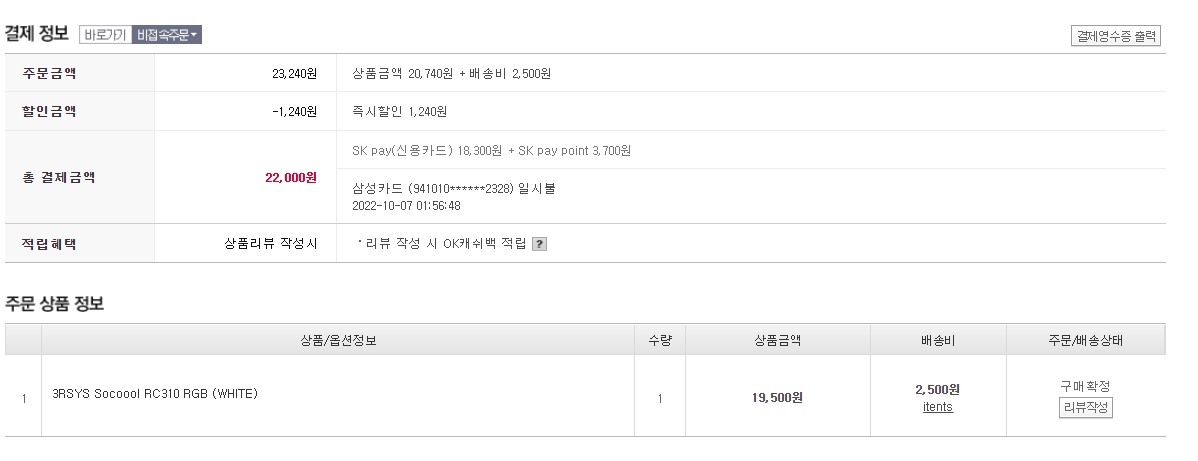
Task: Click the 주문 상품 정보 section heading
Action: point(55,303)
